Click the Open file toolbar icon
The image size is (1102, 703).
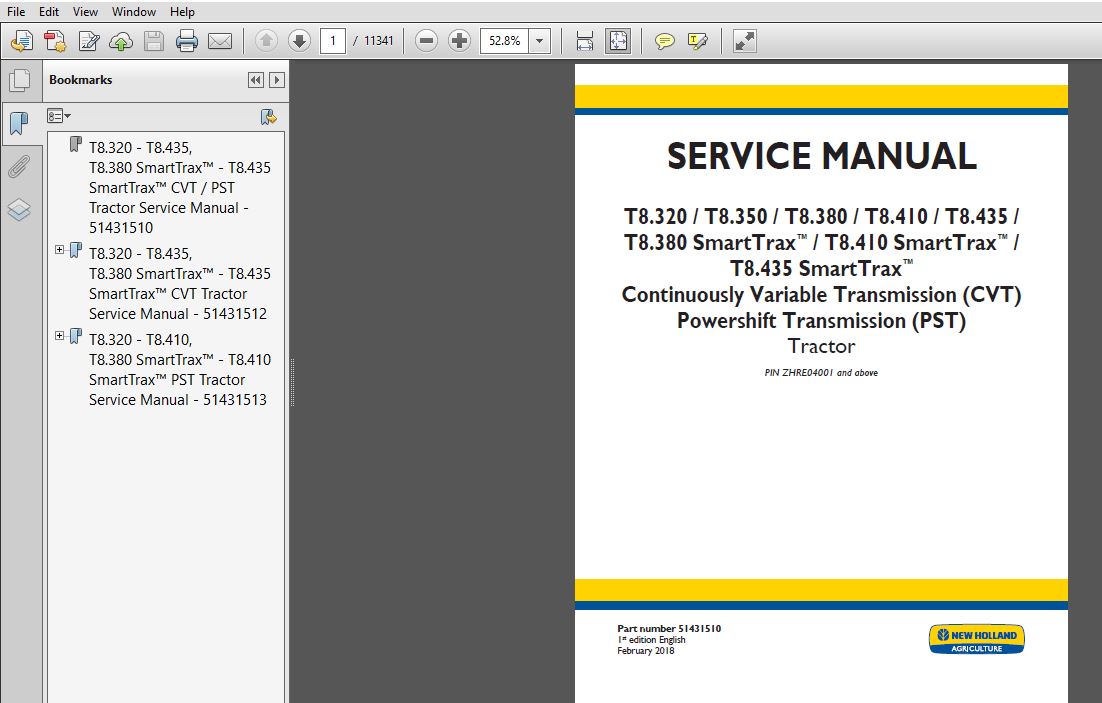pos(22,41)
